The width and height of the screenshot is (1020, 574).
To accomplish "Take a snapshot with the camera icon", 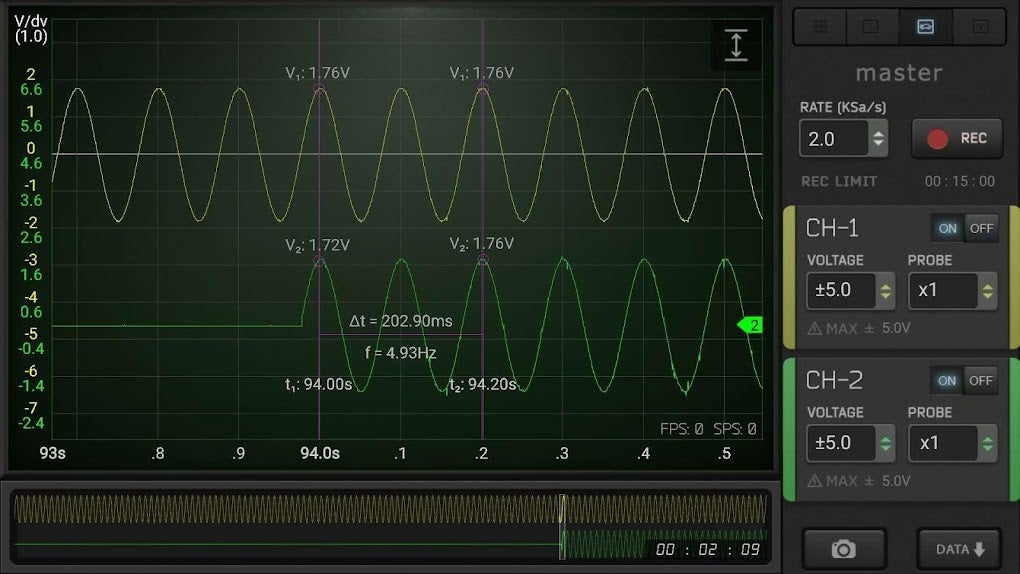I will 844,549.
